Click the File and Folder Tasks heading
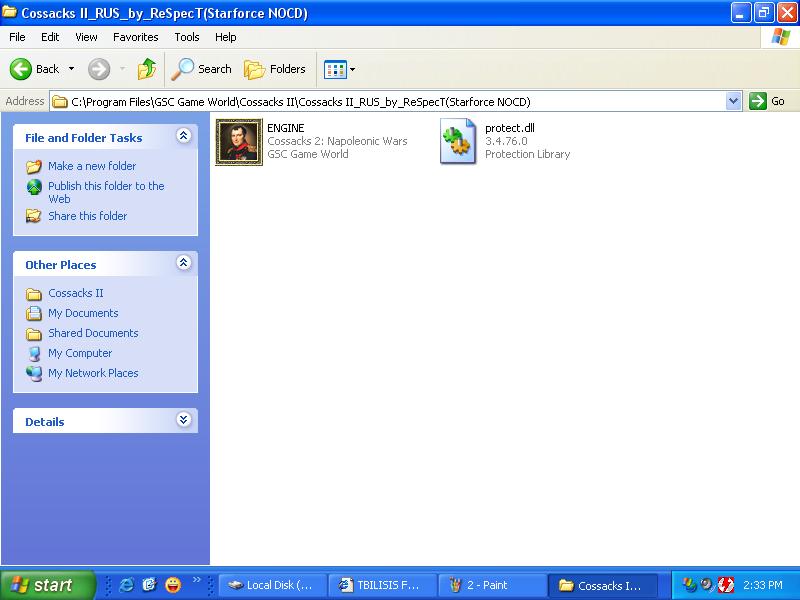The width and height of the screenshot is (800, 600). point(84,138)
